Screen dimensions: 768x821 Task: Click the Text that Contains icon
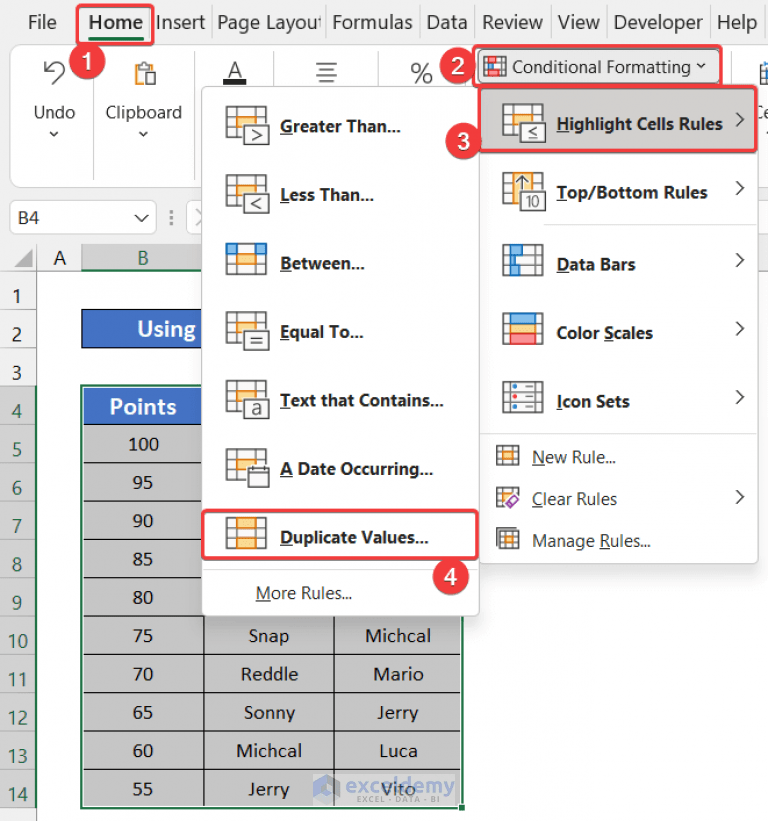[247, 400]
